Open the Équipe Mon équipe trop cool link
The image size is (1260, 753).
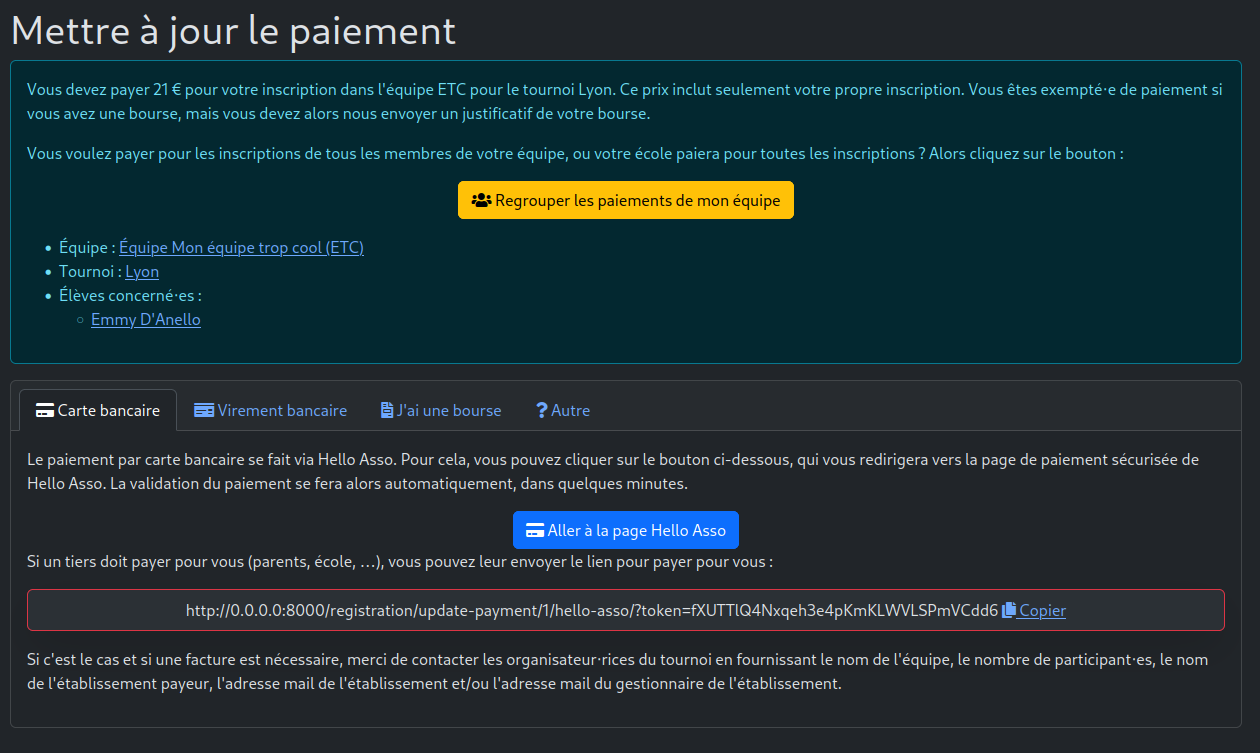click(x=241, y=247)
